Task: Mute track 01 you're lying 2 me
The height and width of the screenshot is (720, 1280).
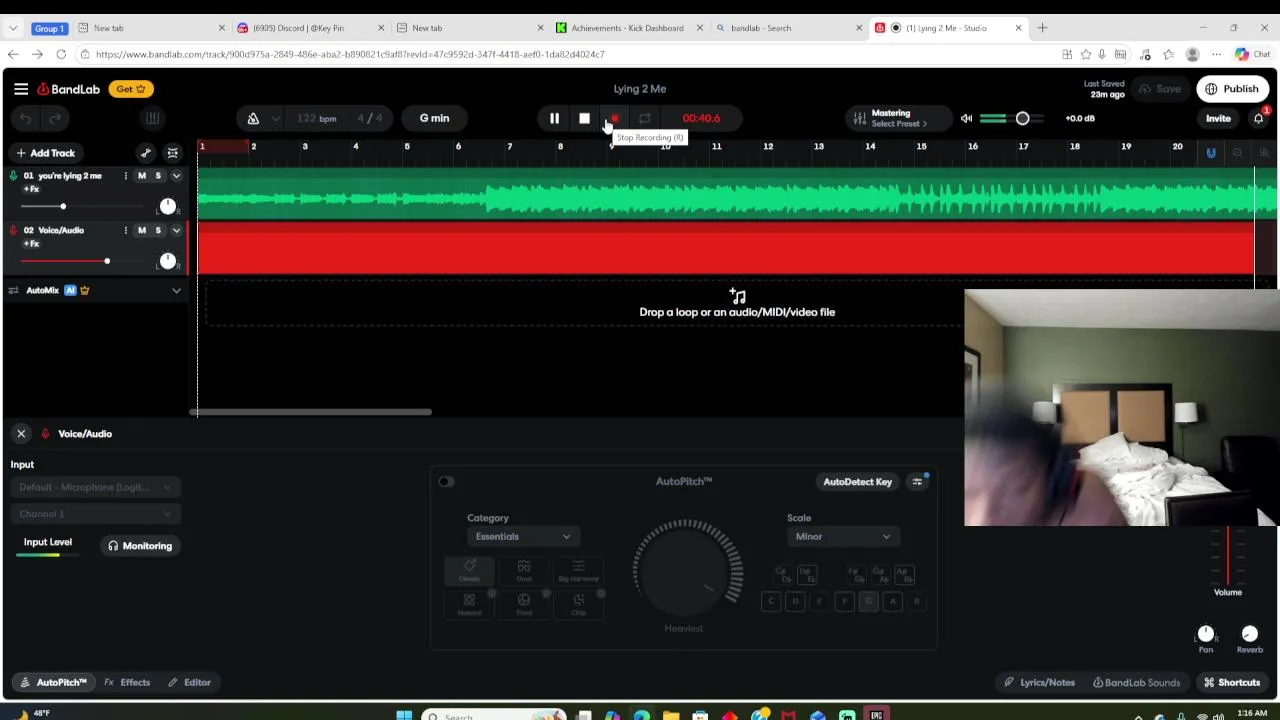Action: click(141, 176)
